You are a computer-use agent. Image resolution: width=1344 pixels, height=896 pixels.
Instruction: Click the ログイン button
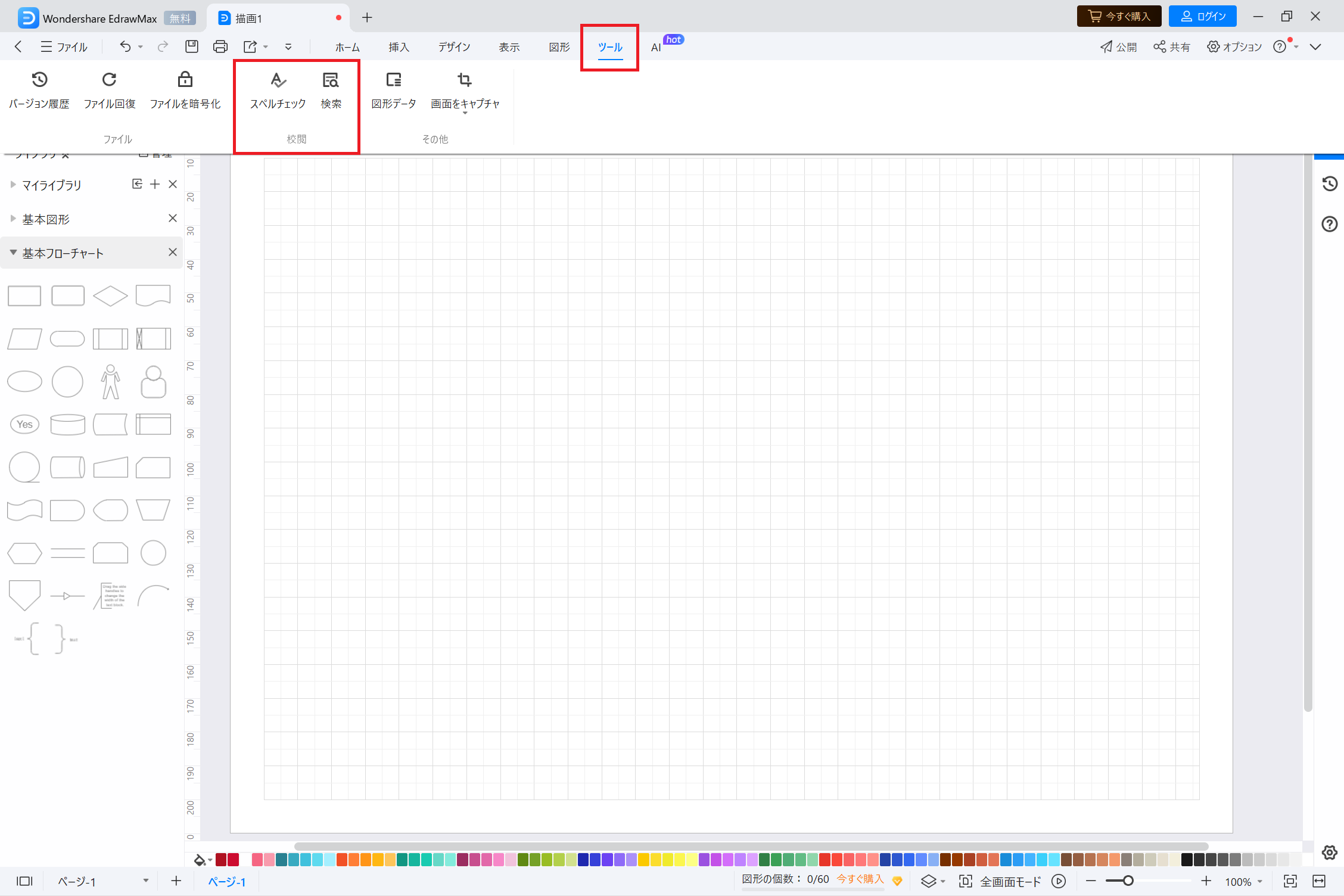point(1202,17)
